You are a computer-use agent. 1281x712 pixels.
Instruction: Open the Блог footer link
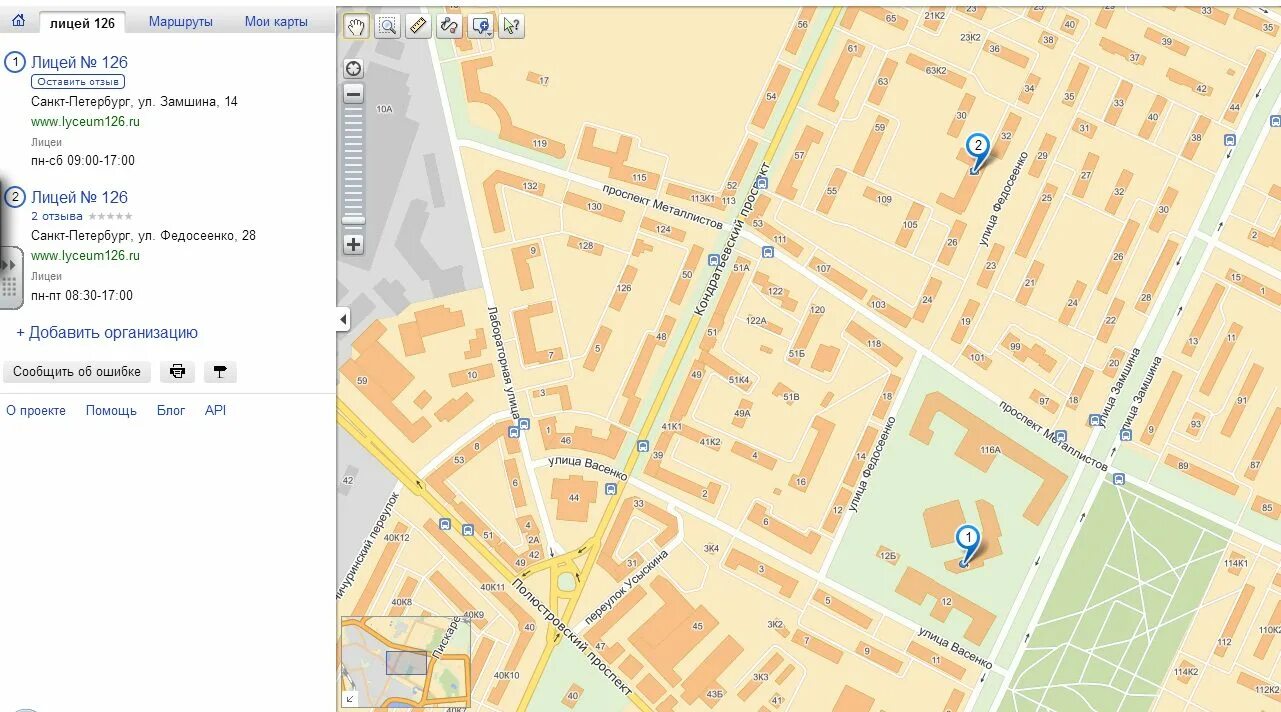(171, 411)
